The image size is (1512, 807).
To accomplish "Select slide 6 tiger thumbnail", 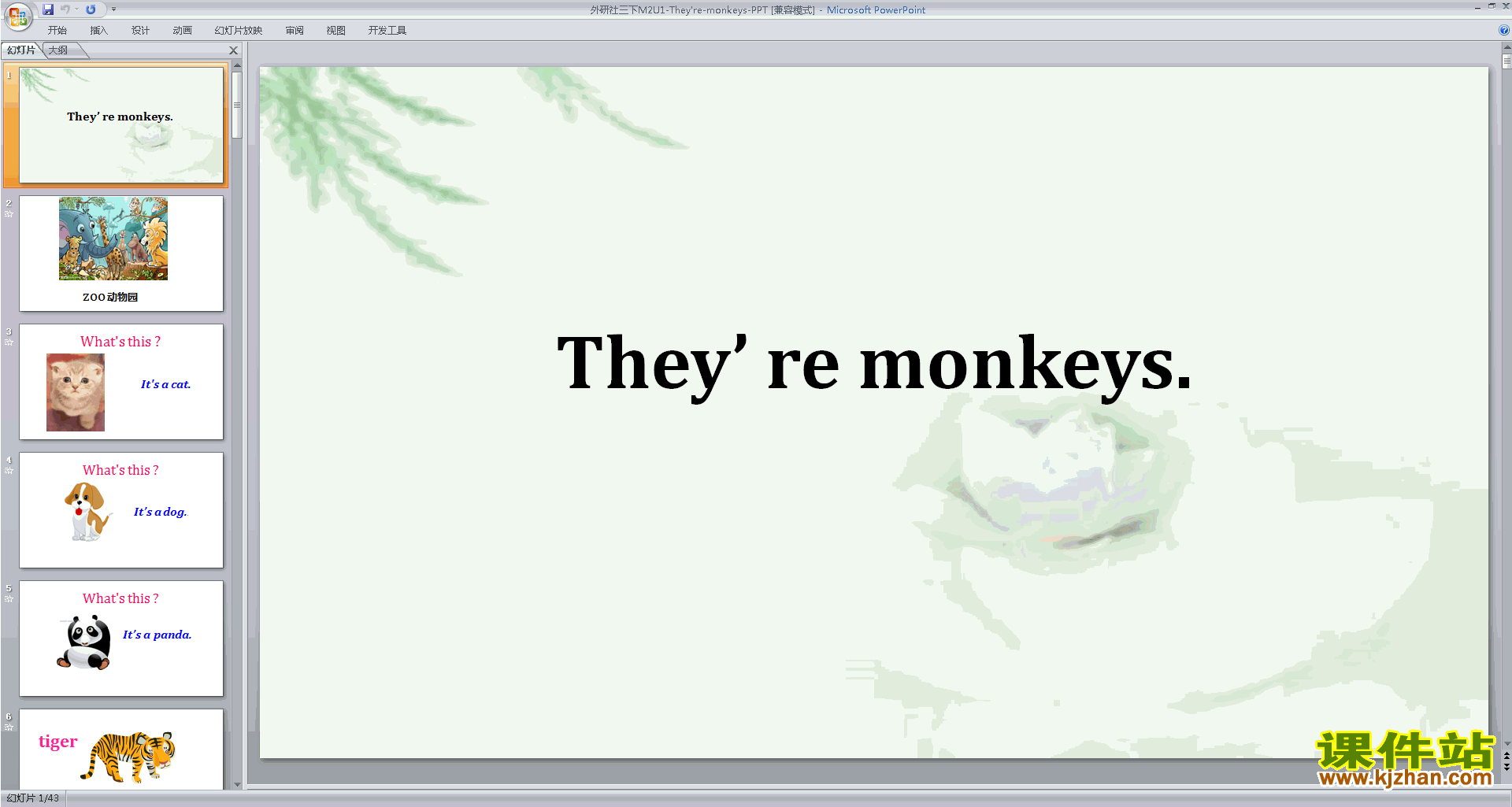I will coord(121,749).
